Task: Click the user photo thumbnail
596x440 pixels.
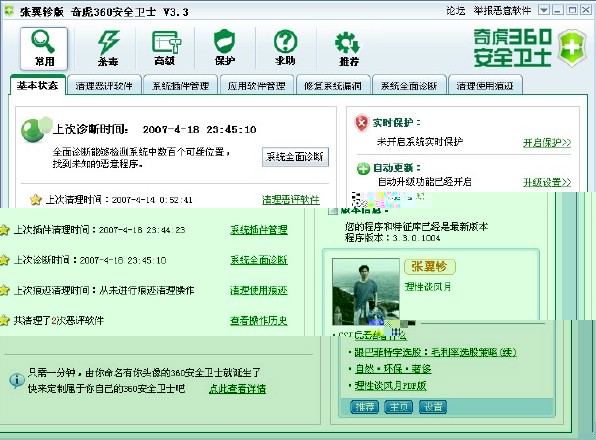Action: 366,292
